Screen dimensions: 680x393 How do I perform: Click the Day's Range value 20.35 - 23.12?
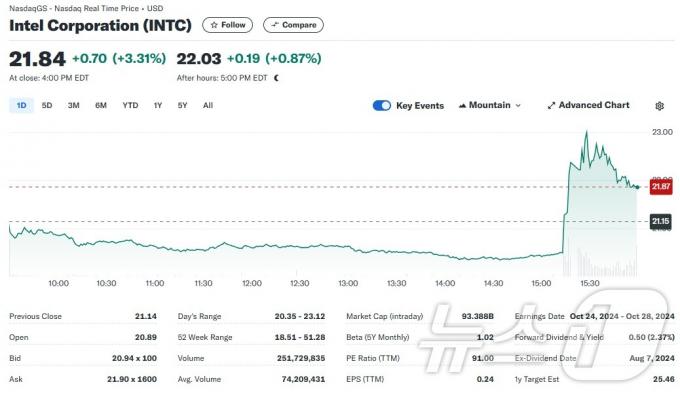[x=300, y=316]
